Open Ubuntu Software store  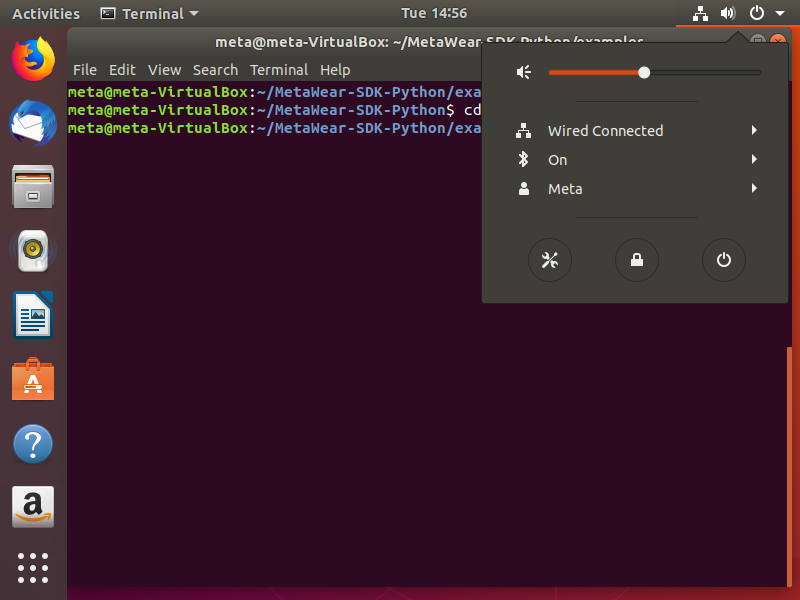click(x=33, y=380)
